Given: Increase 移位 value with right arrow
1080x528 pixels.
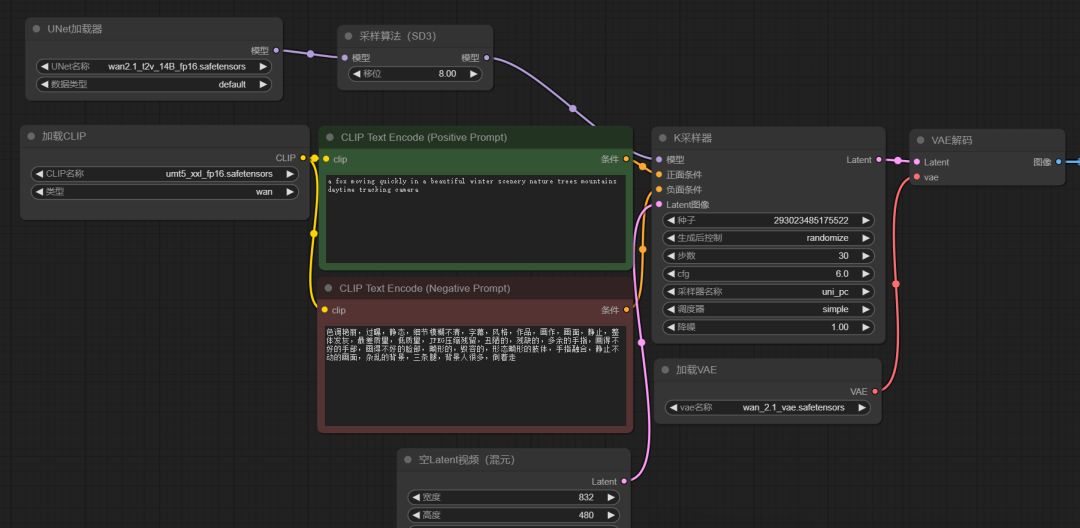Looking at the screenshot, I should (x=473, y=74).
